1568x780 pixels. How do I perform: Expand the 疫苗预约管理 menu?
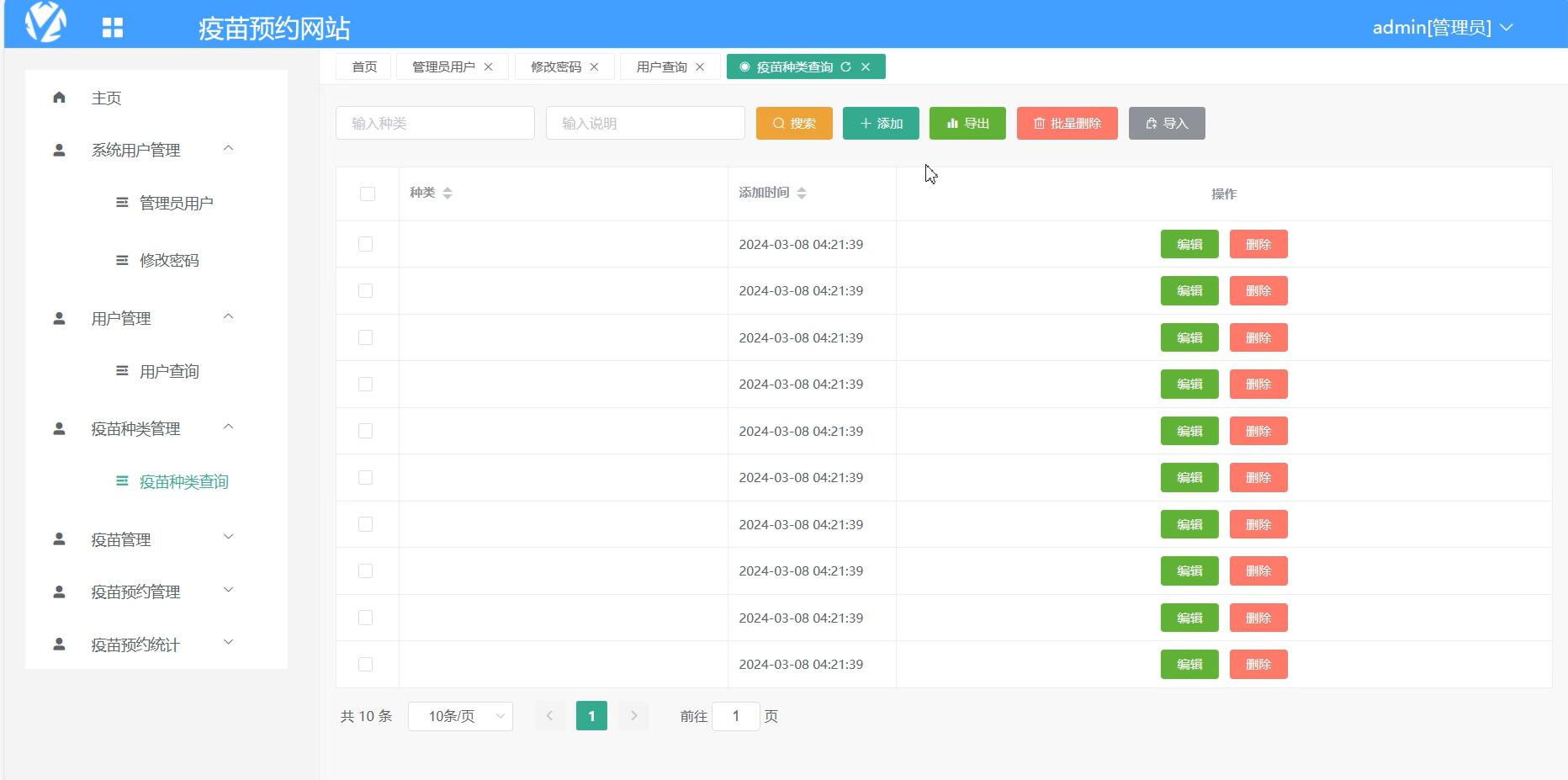click(x=228, y=590)
